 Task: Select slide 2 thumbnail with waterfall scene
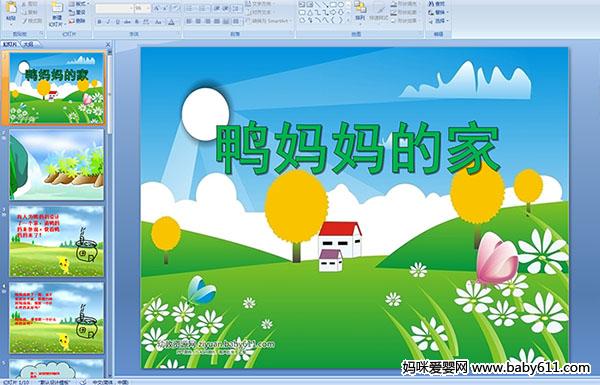coord(56,164)
